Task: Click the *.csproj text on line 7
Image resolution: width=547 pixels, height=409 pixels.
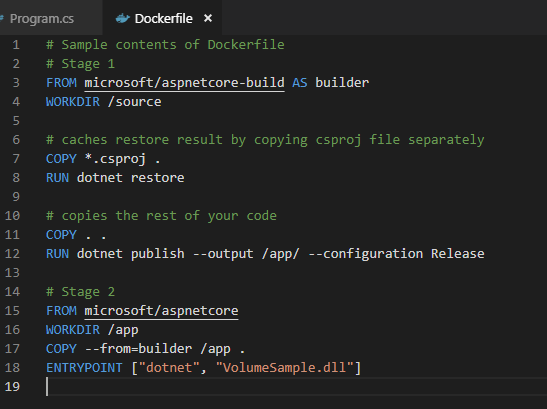Action: click(115, 159)
